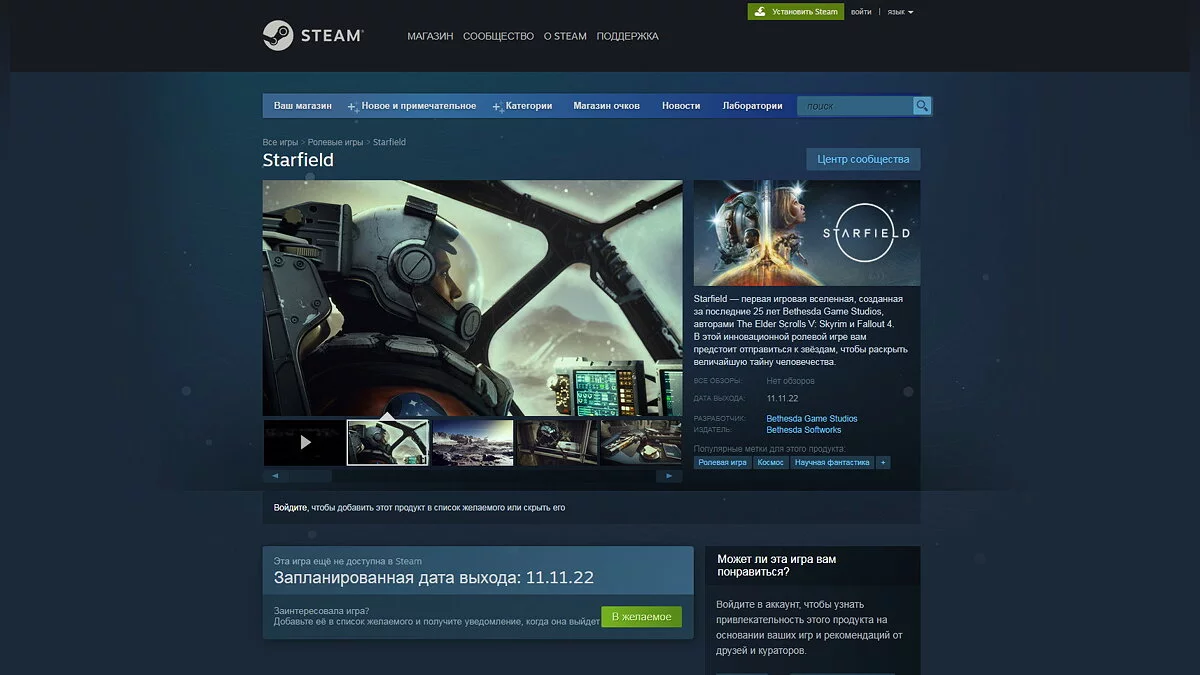This screenshot has width=1200, height=675.
Task: Click in the store search field
Action: [856, 106]
